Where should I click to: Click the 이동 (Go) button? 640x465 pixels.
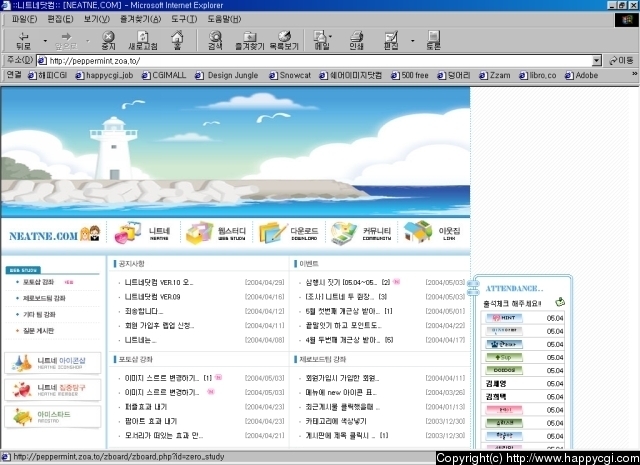pos(620,61)
